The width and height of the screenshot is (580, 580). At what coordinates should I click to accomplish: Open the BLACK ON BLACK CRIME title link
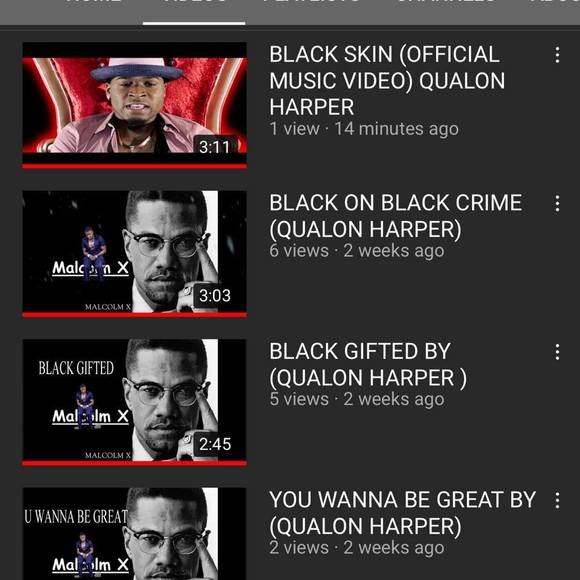point(395,216)
